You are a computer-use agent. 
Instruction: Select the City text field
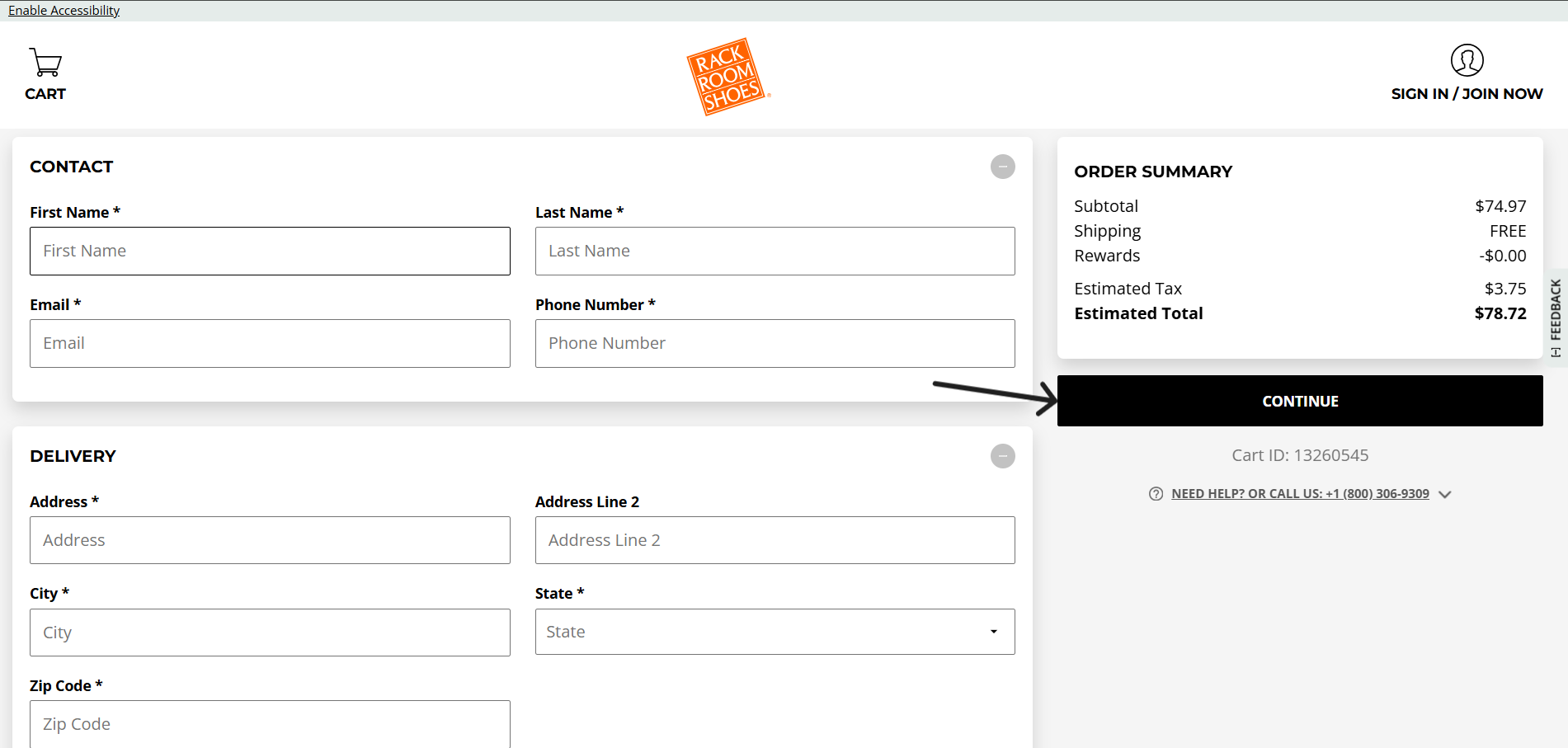[x=270, y=633]
